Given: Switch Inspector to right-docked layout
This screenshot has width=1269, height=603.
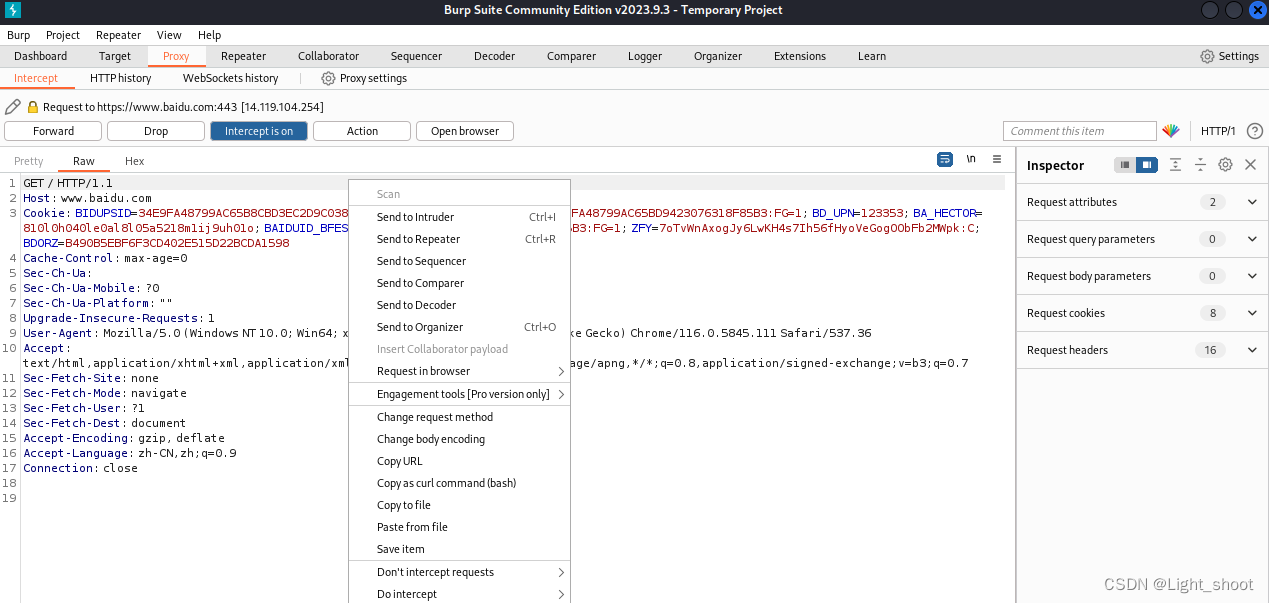Looking at the screenshot, I should tap(1147, 165).
